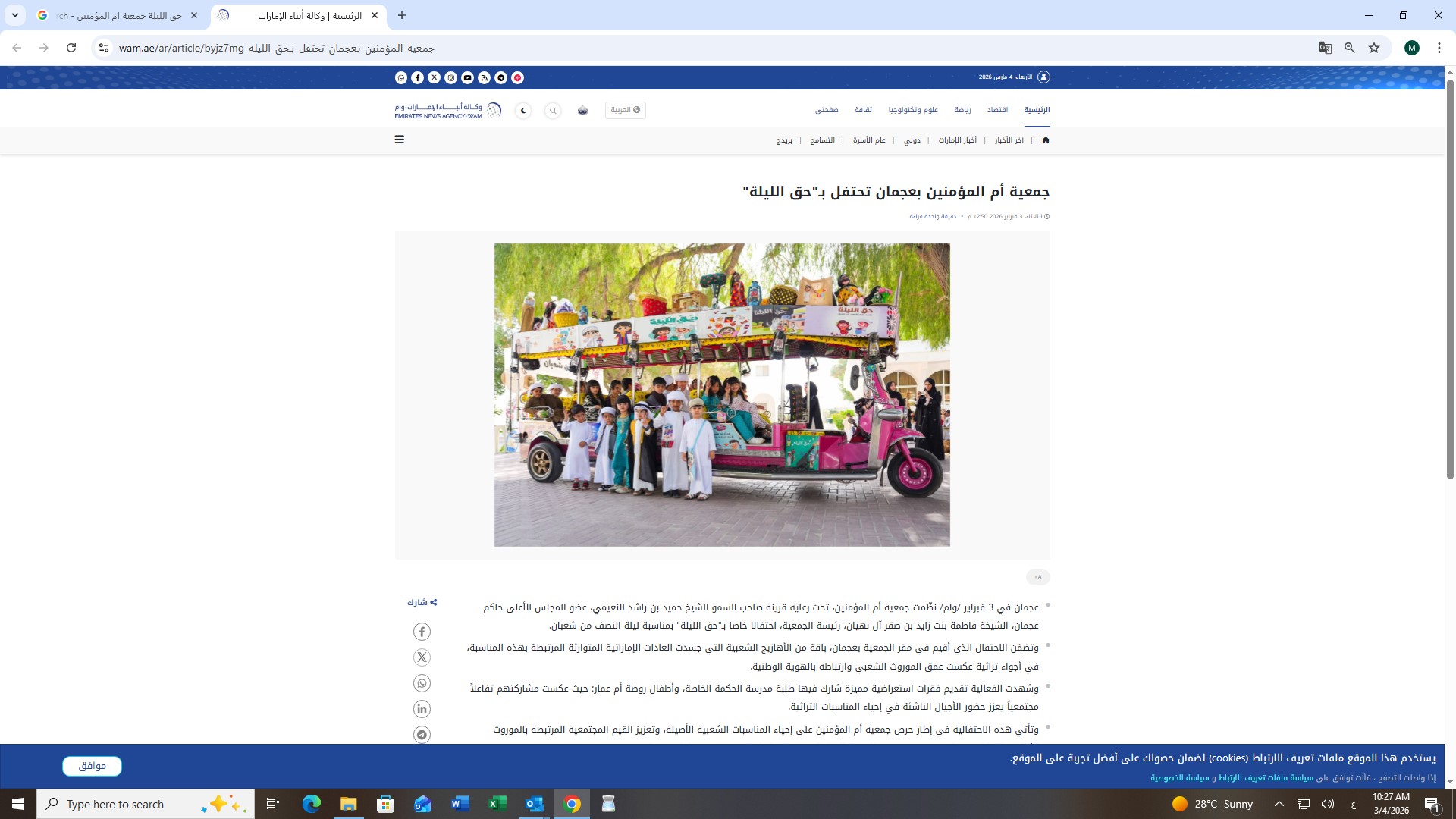This screenshot has width=1456, height=819.
Task: Open the العربية language dropdown
Action: click(x=626, y=110)
